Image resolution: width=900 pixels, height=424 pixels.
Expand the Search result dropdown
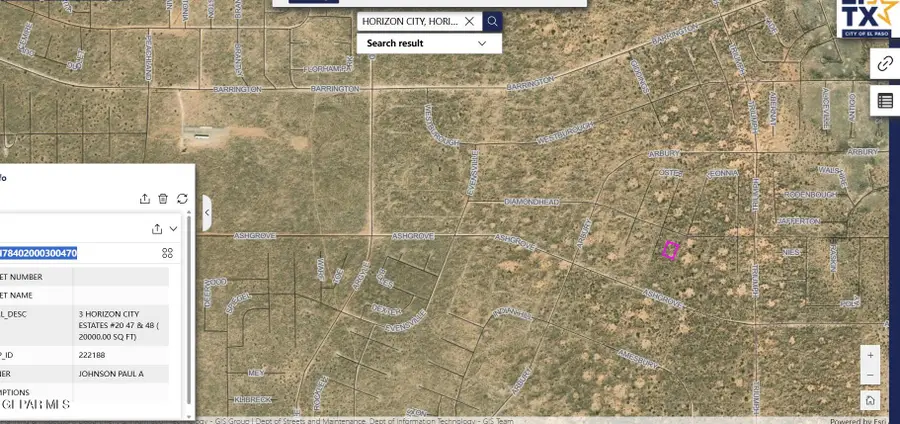click(482, 43)
